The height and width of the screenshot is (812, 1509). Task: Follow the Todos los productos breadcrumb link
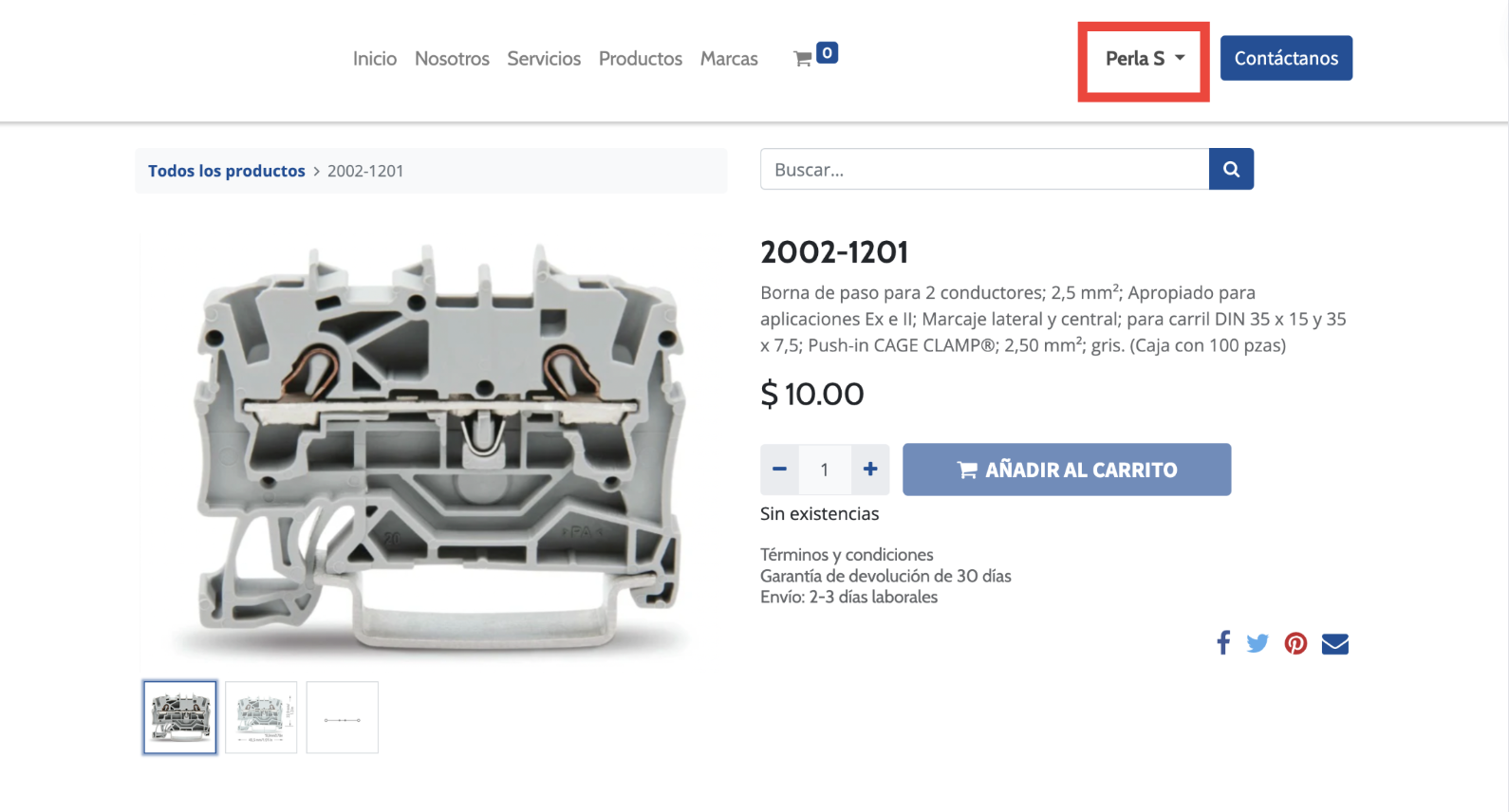[x=227, y=171]
